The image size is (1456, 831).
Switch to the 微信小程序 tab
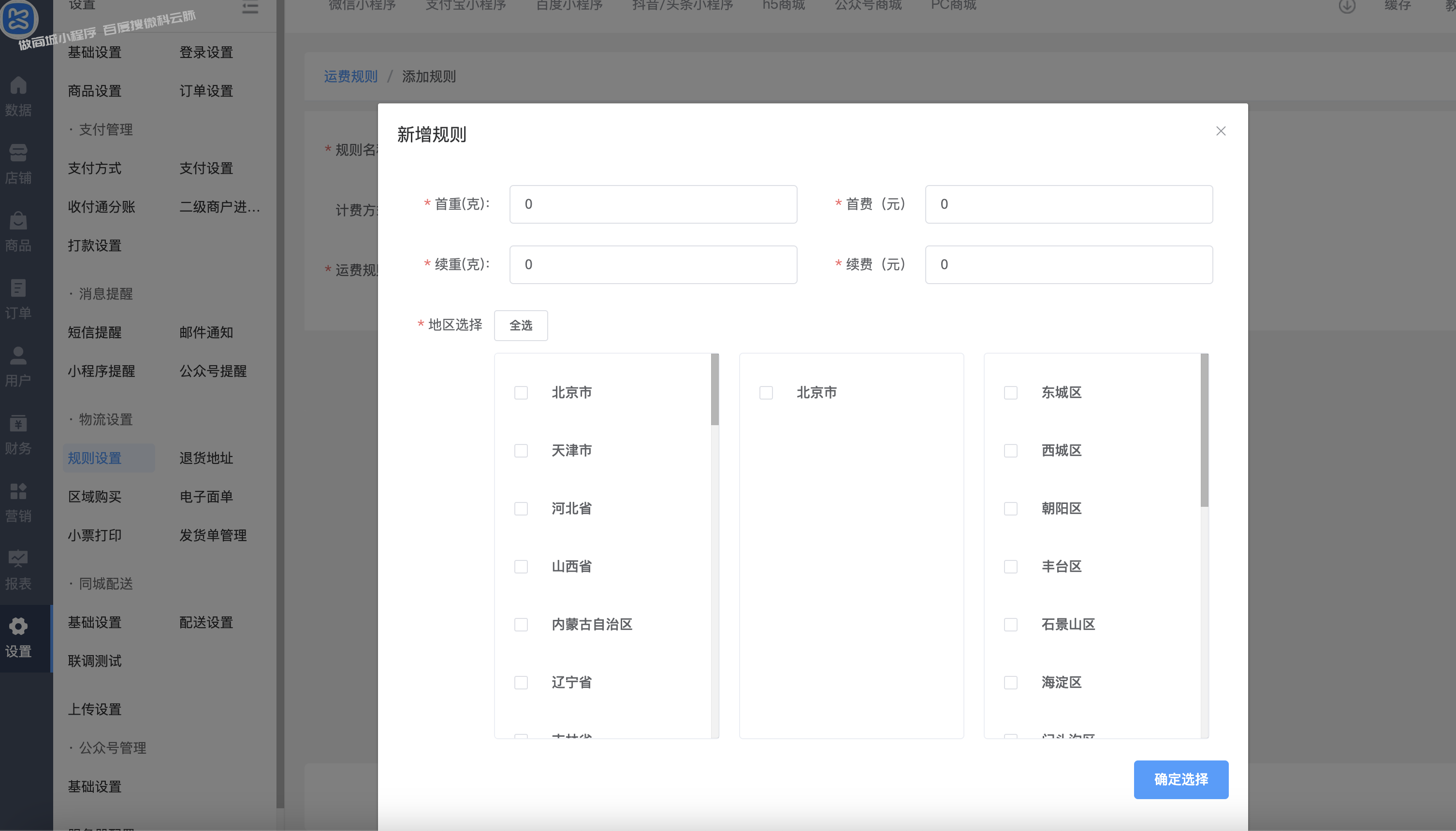coord(362,6)
